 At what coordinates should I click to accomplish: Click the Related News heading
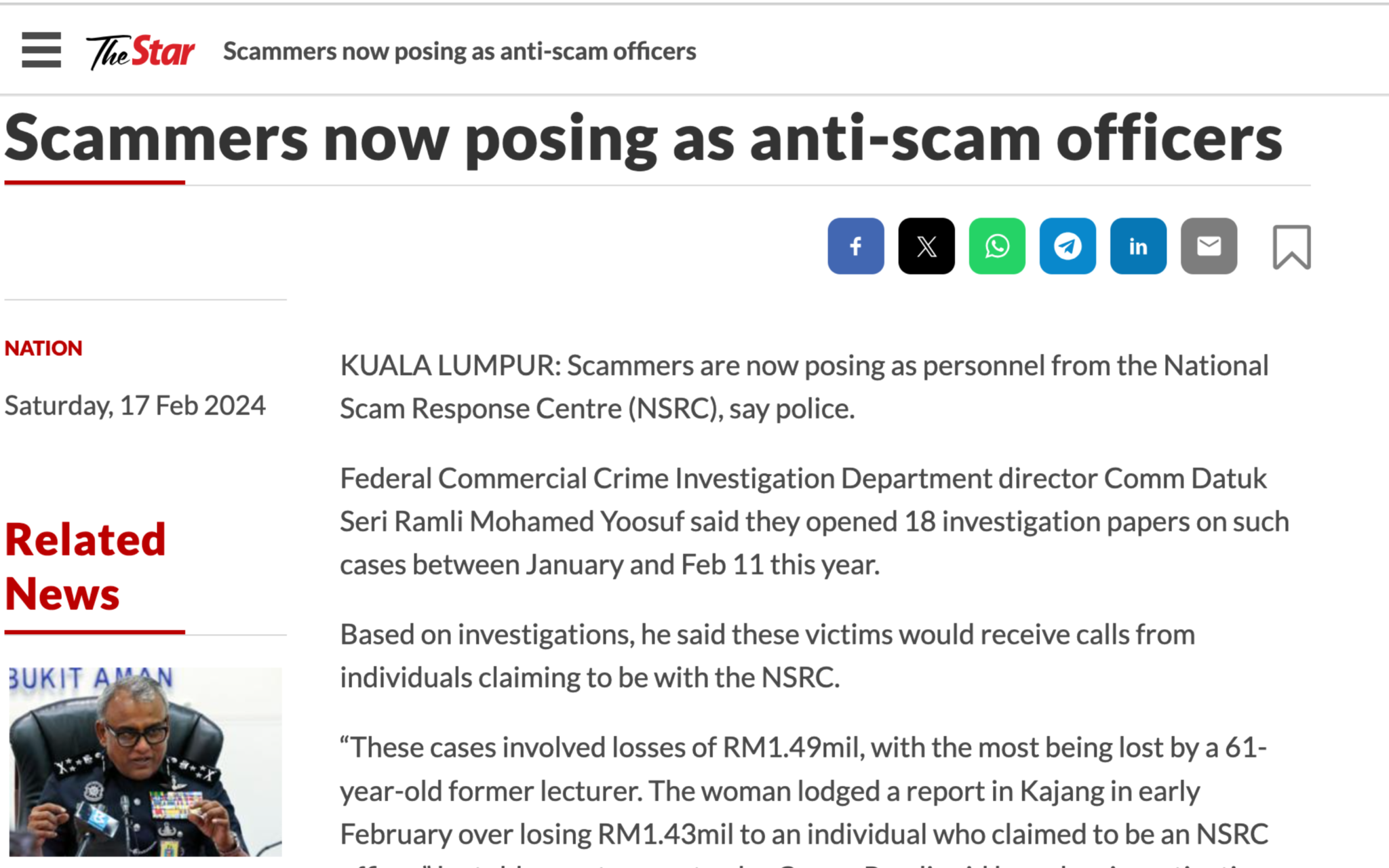[85, 566]
